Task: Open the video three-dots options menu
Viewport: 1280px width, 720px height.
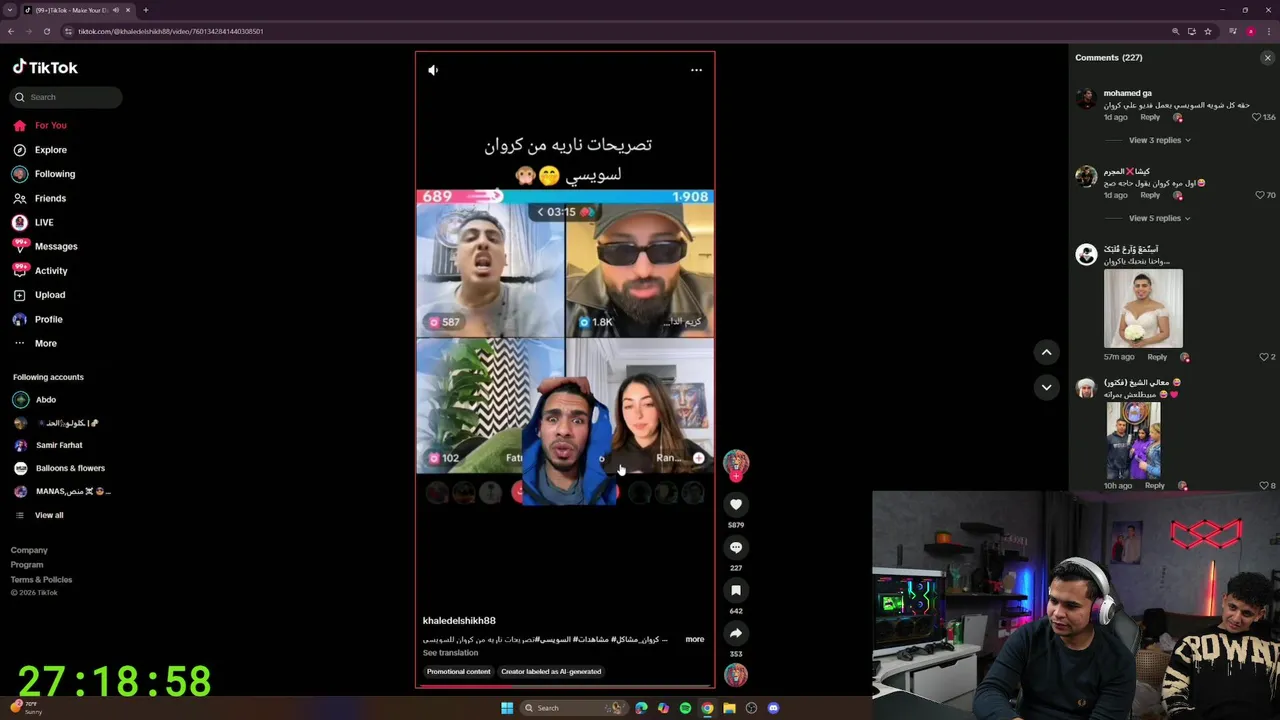Action: 696,70
